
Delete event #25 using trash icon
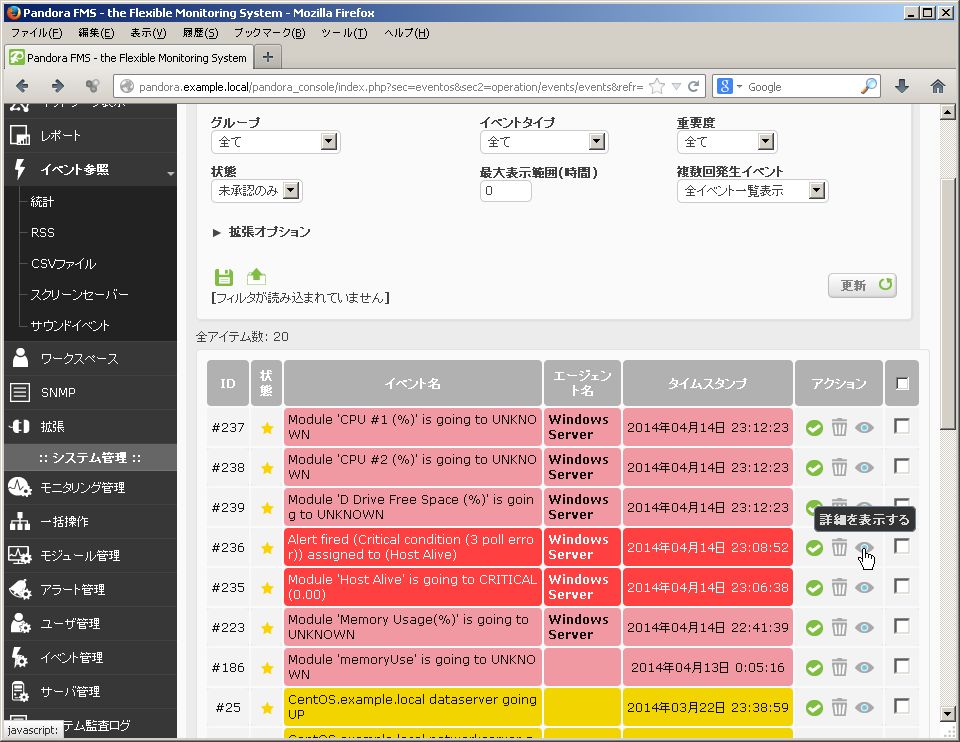point(839,708)
